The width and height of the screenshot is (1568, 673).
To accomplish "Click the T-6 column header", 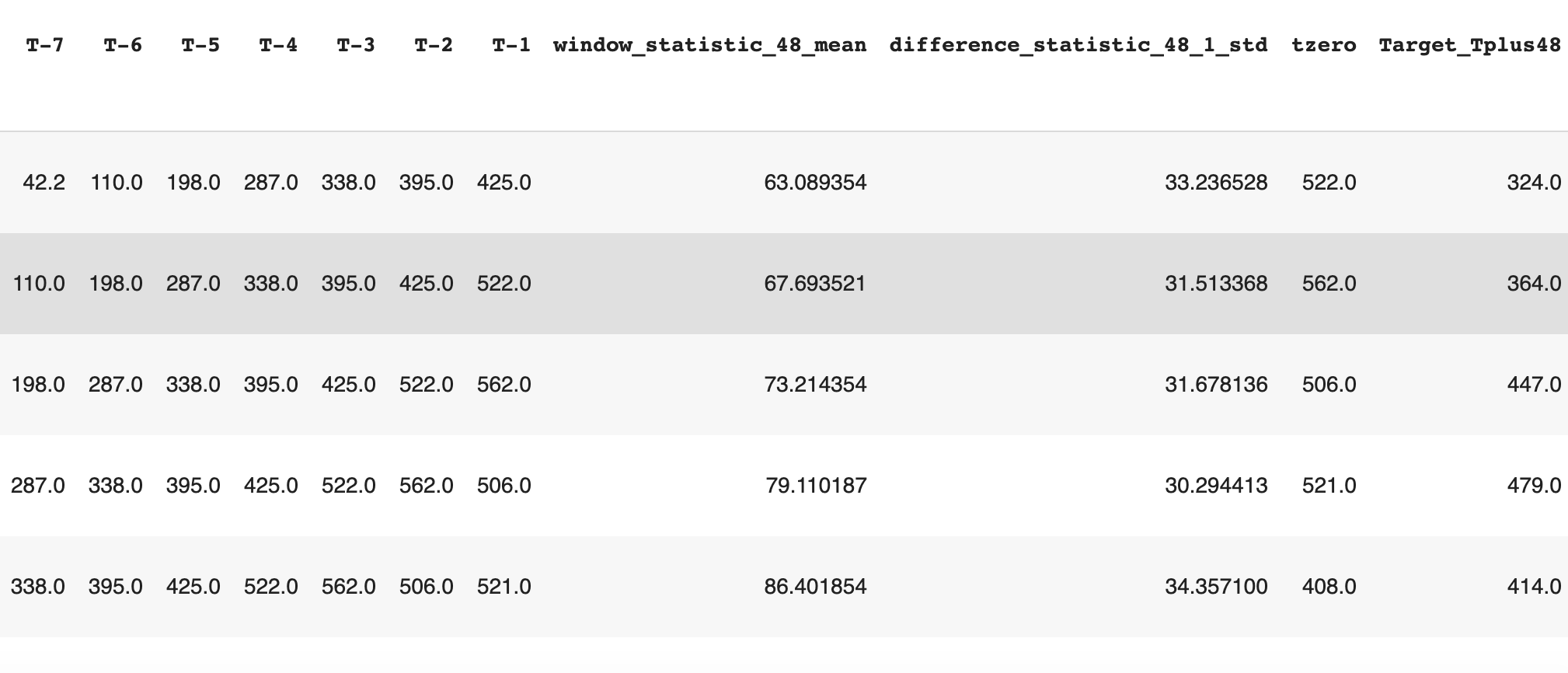I will pyautogui.click(x=123, y=45).
